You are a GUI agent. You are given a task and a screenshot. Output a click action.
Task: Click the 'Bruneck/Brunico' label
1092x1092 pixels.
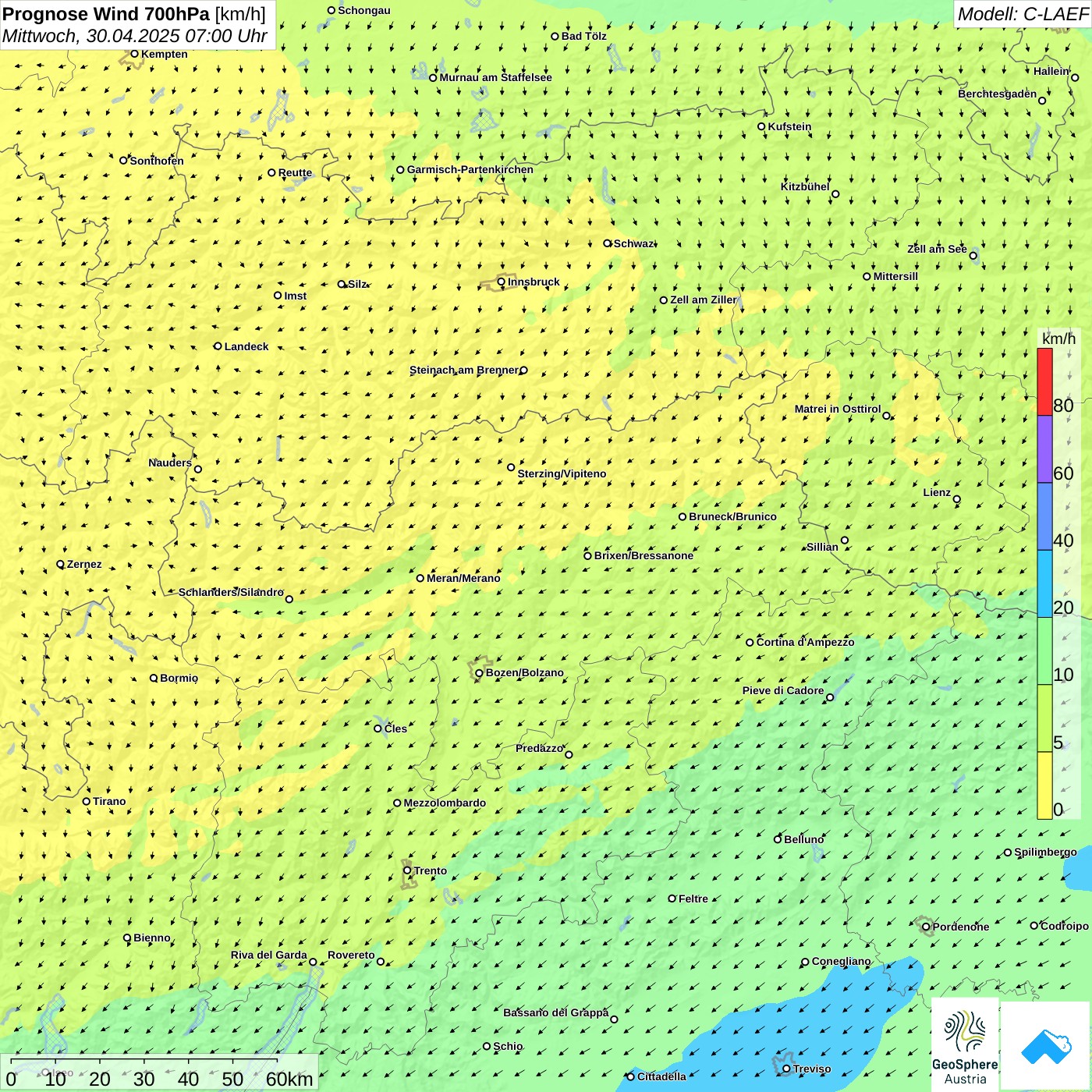click(x=732, y=516)
